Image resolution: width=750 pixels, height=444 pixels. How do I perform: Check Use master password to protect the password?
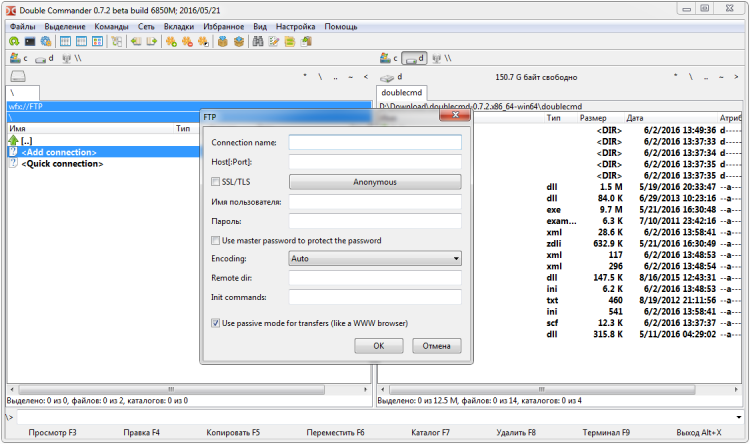point(216,240)
